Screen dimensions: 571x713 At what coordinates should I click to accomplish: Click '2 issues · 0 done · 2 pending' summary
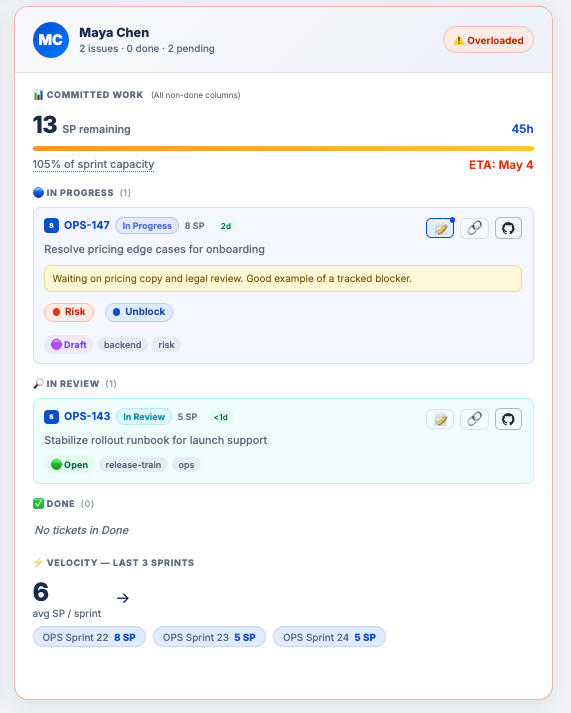click(147, 49)
